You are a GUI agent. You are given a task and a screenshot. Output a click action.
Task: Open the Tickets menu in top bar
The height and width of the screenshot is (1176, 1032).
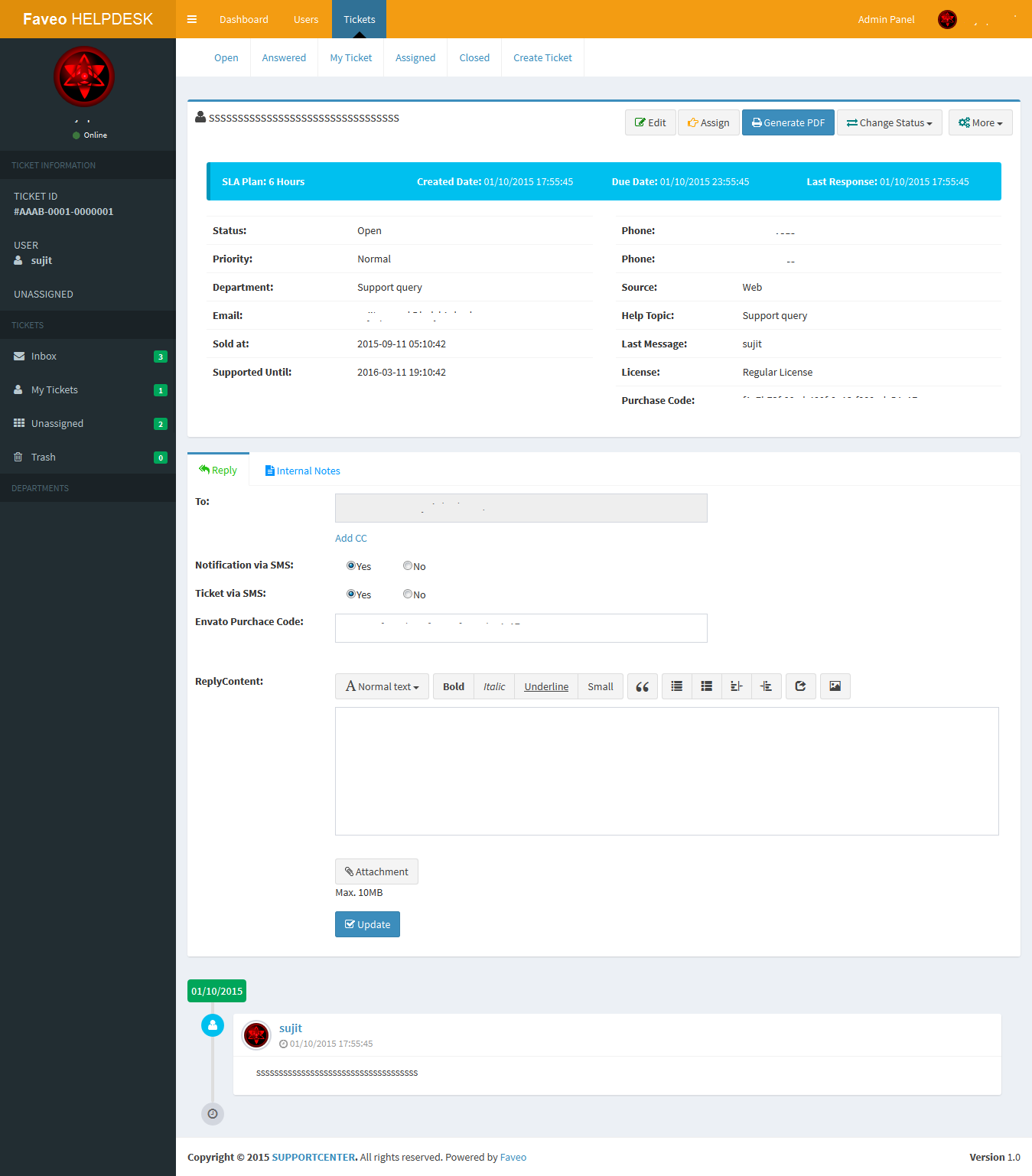(360, 19)
